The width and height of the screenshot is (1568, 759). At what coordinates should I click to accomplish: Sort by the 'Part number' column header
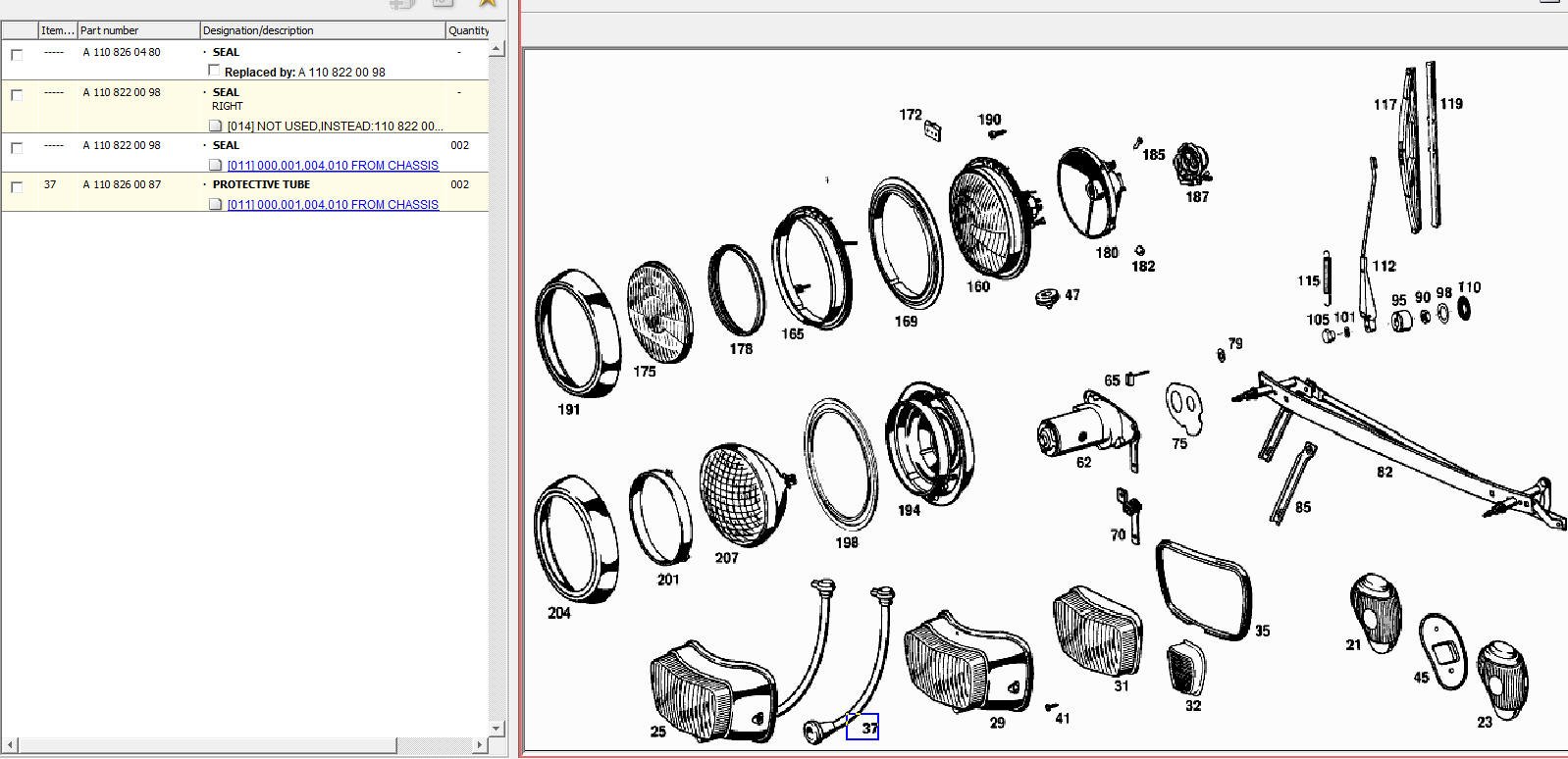click(138, 30)
